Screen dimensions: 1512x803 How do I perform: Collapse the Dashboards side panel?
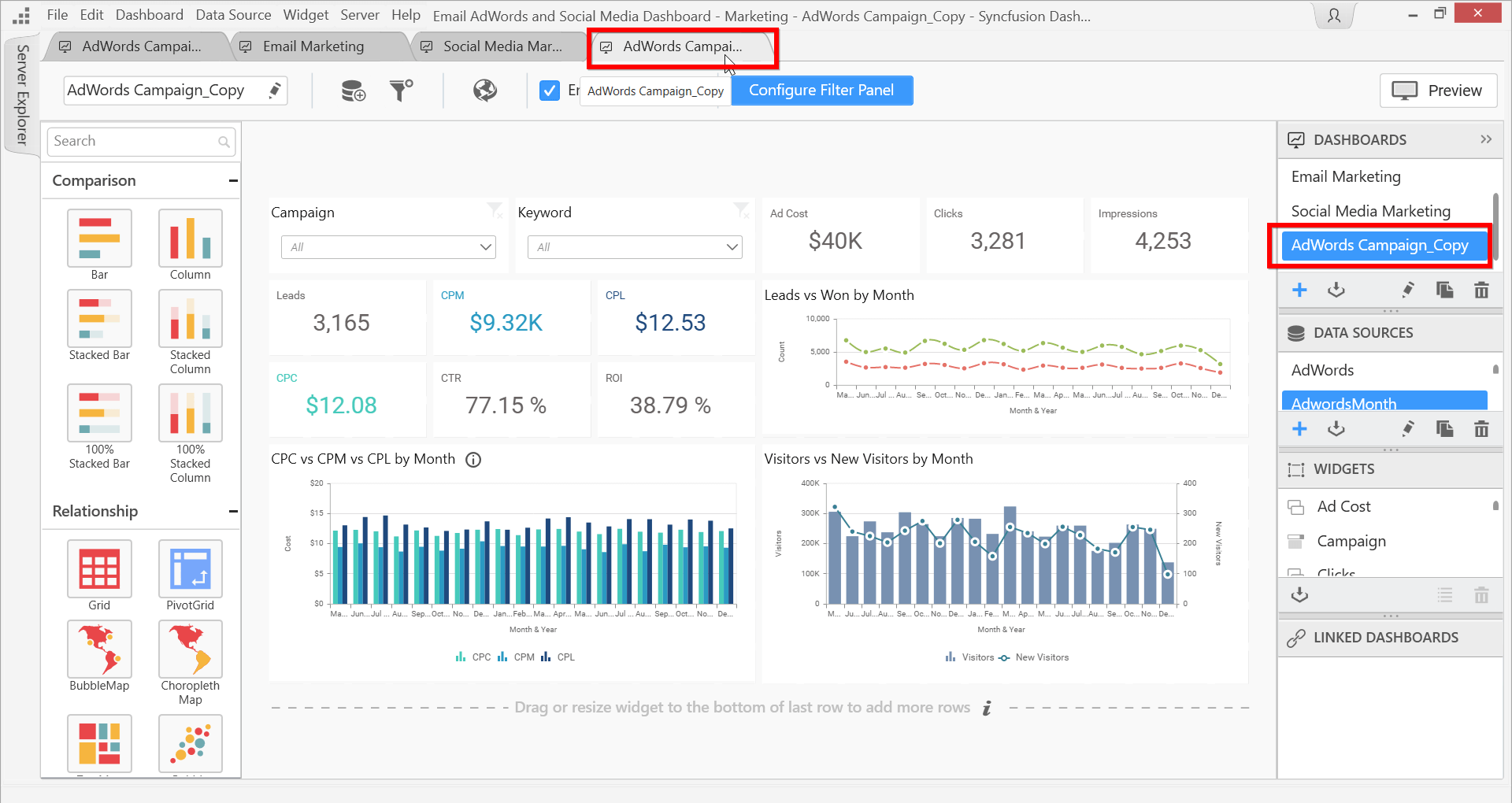pos(1485,139)
